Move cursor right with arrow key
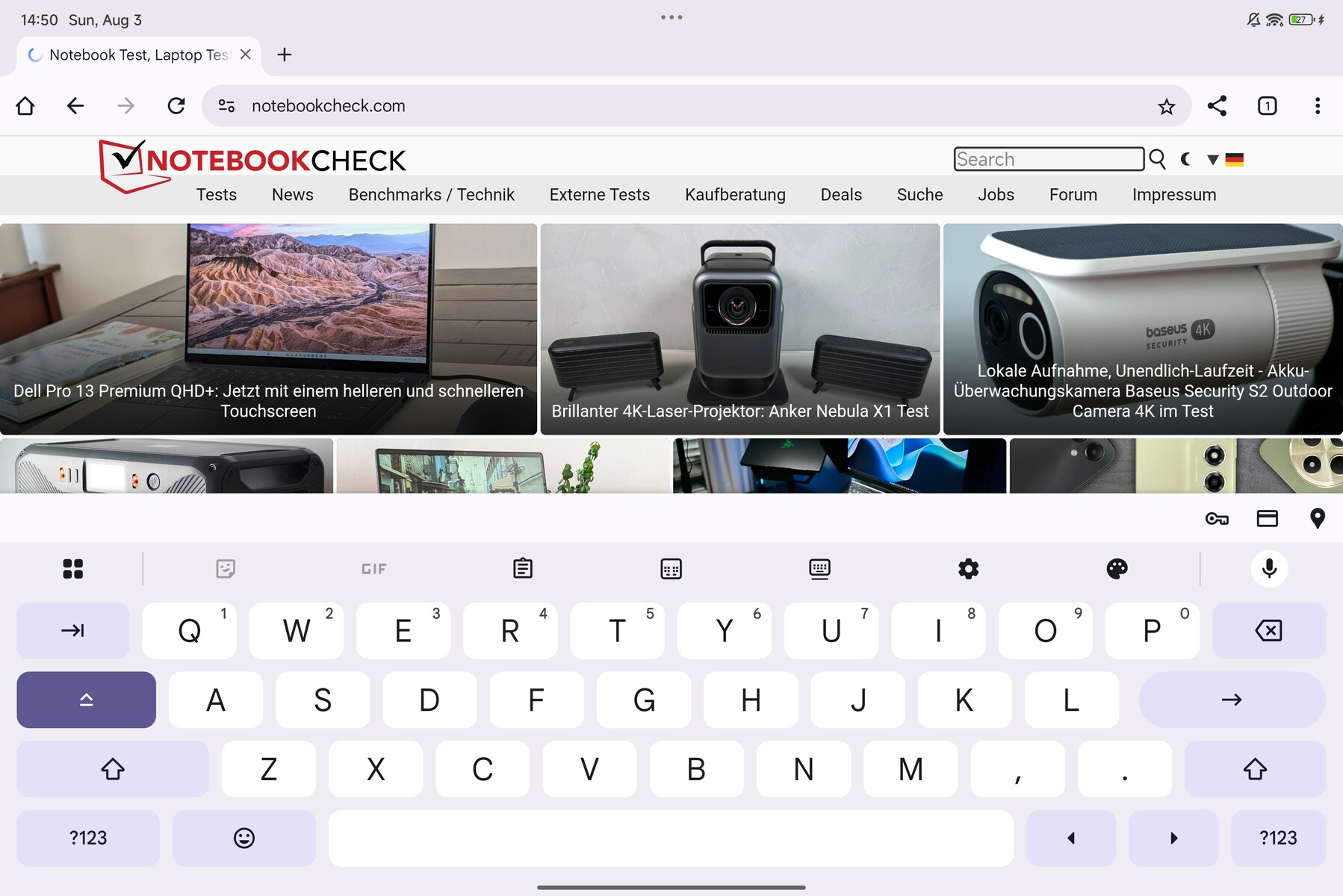The image size is (1343, 896). pyautogui.click(x=1173, y=839)
